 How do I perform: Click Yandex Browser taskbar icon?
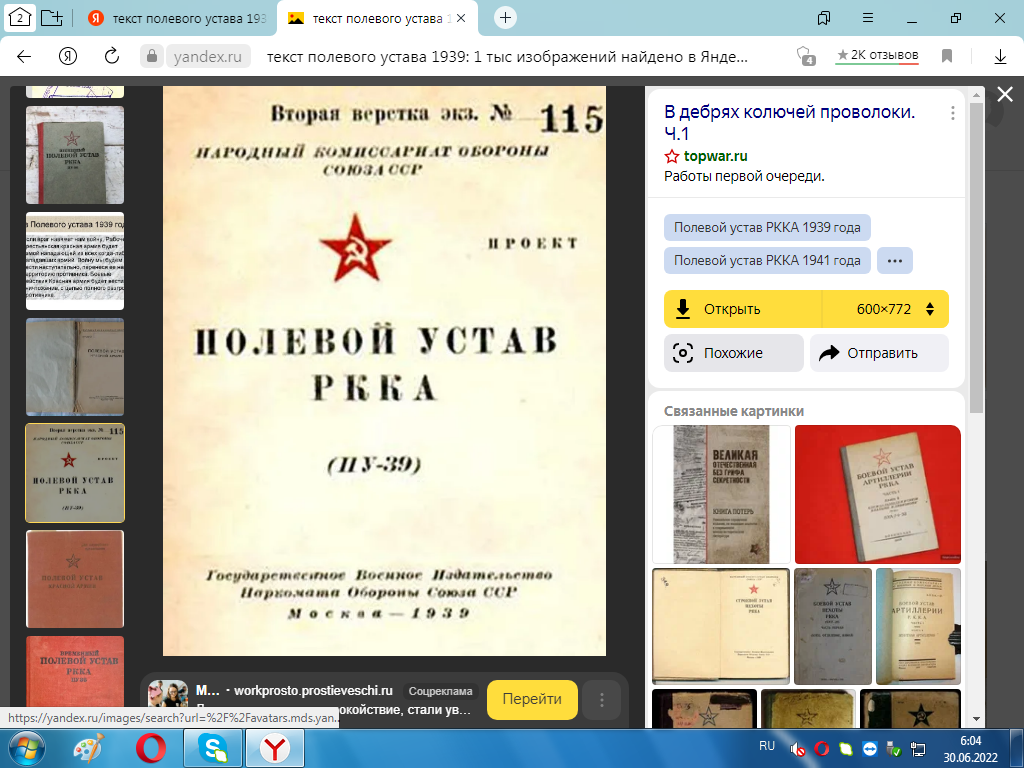275,748
